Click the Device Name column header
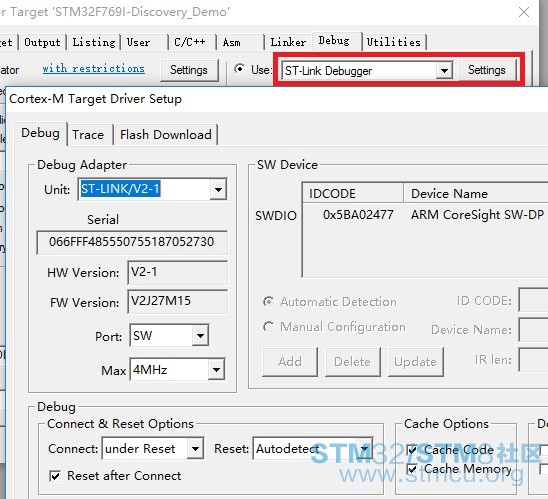 tap(476, 193)
